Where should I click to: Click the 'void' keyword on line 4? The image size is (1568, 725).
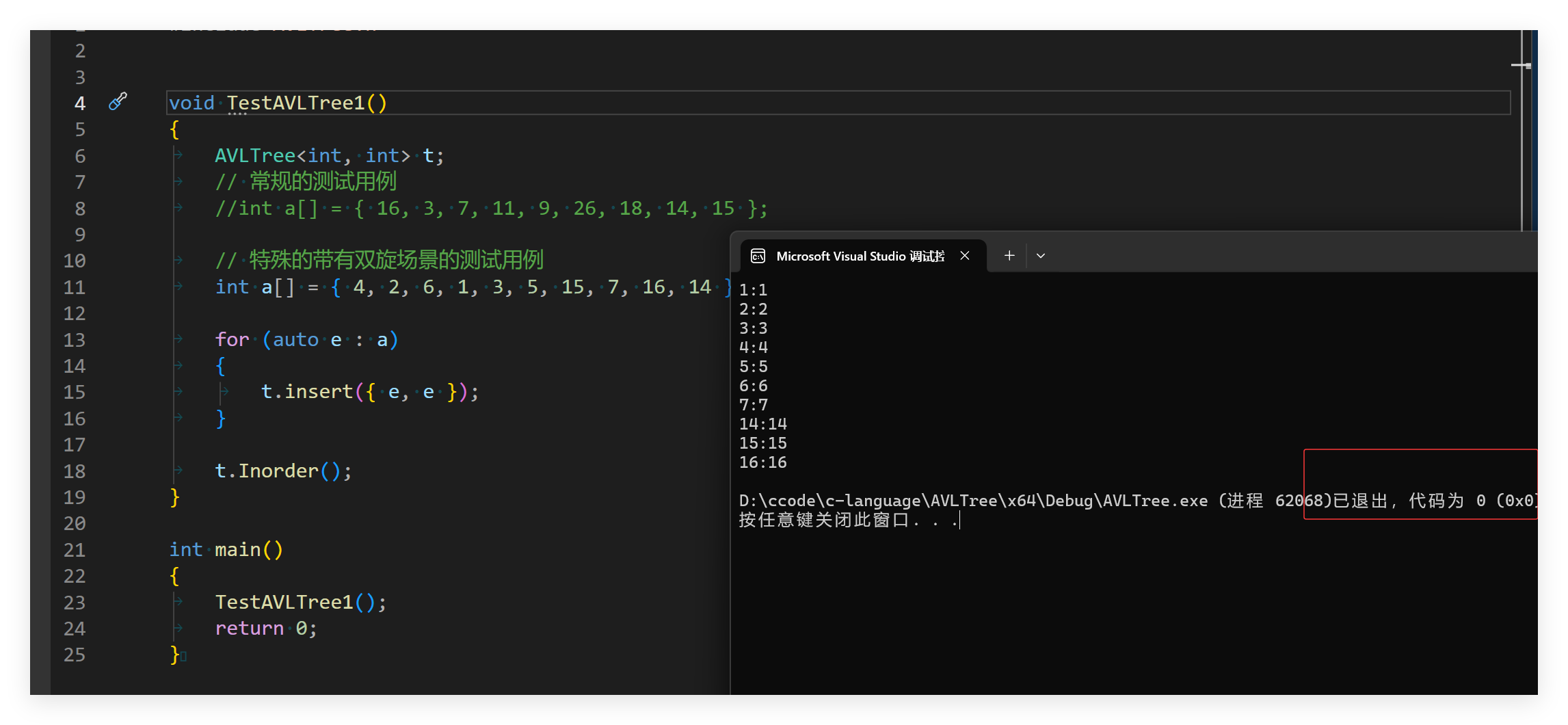click(191, 103)
